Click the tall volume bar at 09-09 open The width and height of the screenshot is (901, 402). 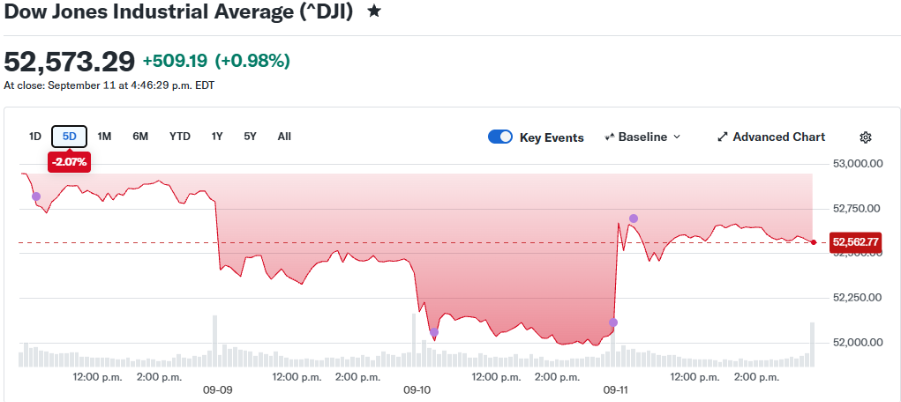(215, 341)
